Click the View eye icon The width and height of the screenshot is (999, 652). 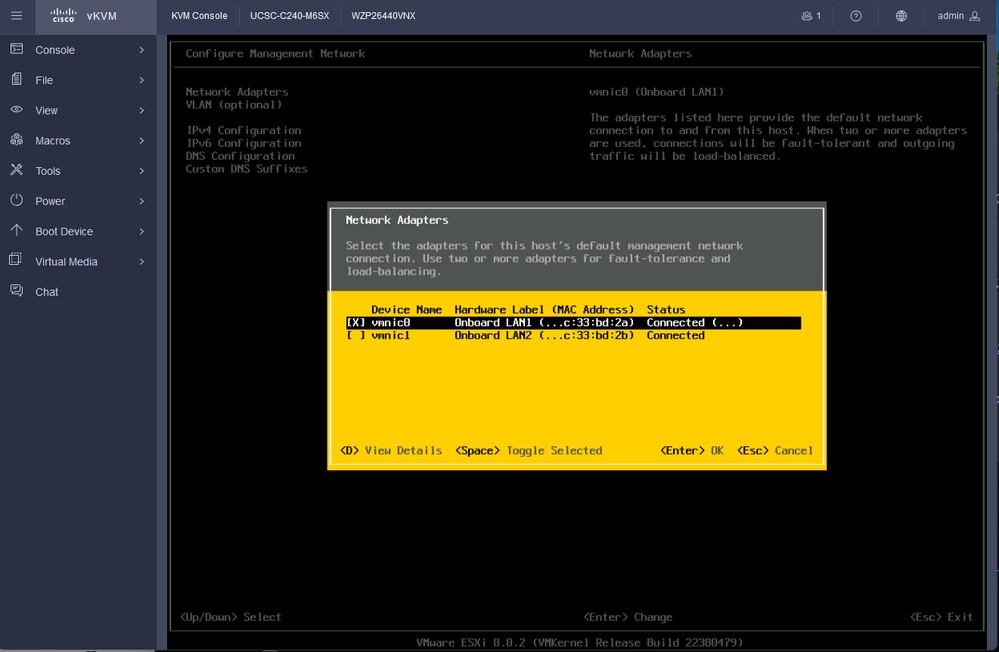click(17, 110)
